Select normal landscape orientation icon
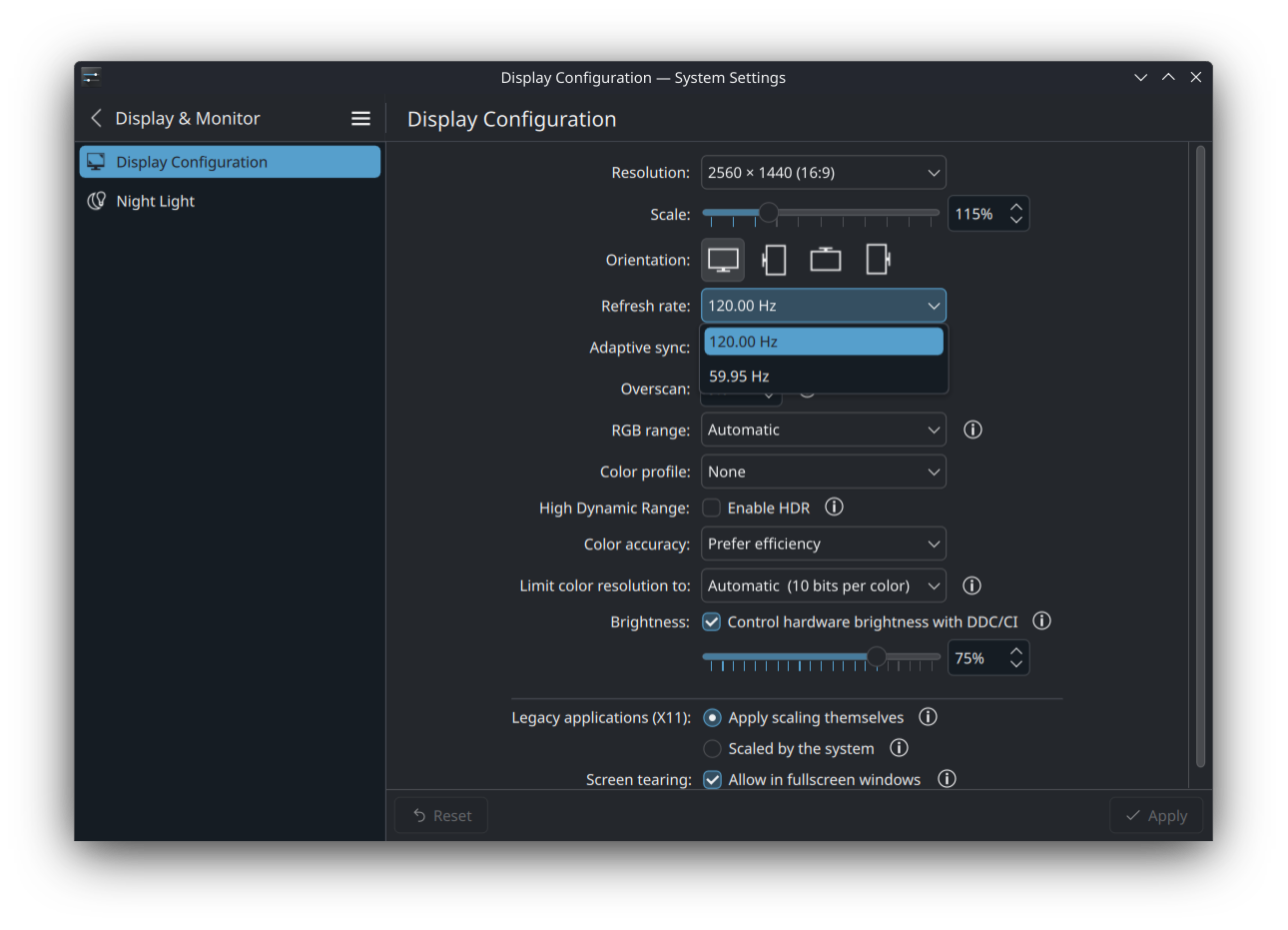Image resolution: width=1288 pixels, height=930 pixels. pos(723,260)
